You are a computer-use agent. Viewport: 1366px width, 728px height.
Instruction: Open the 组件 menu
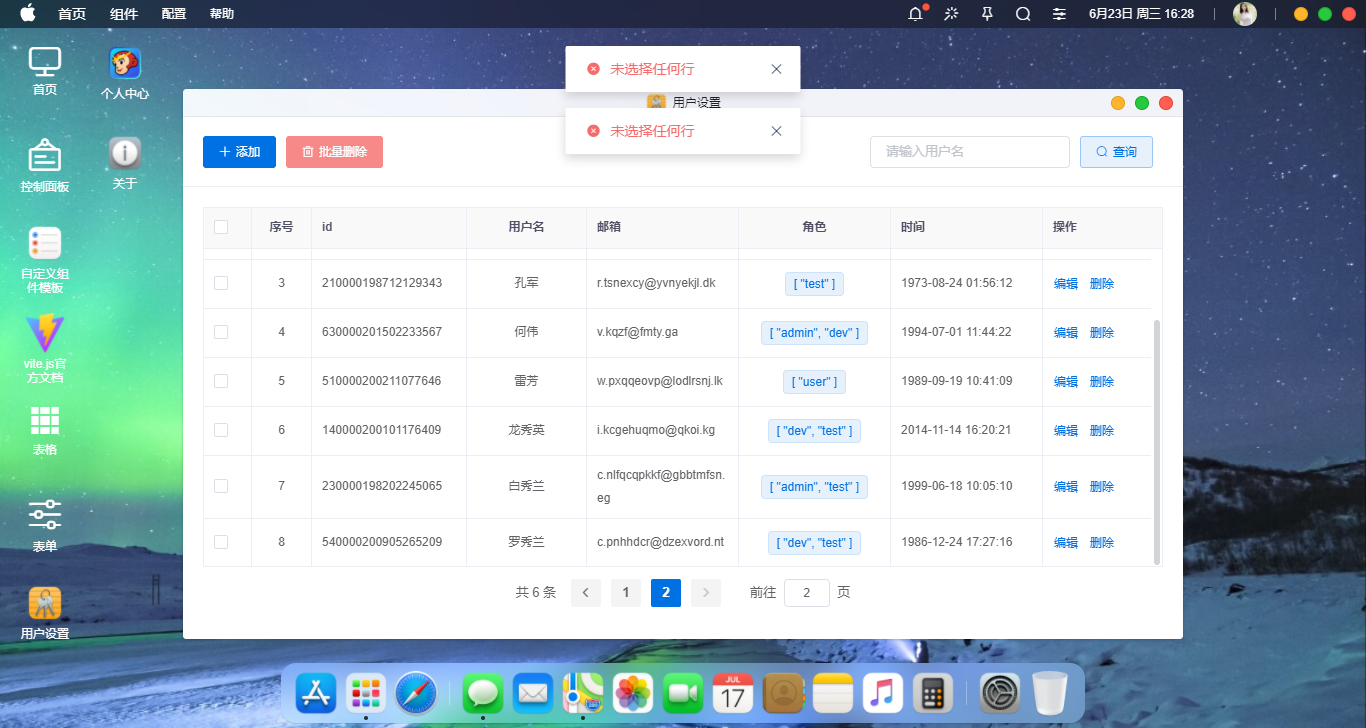coord(124,14)
